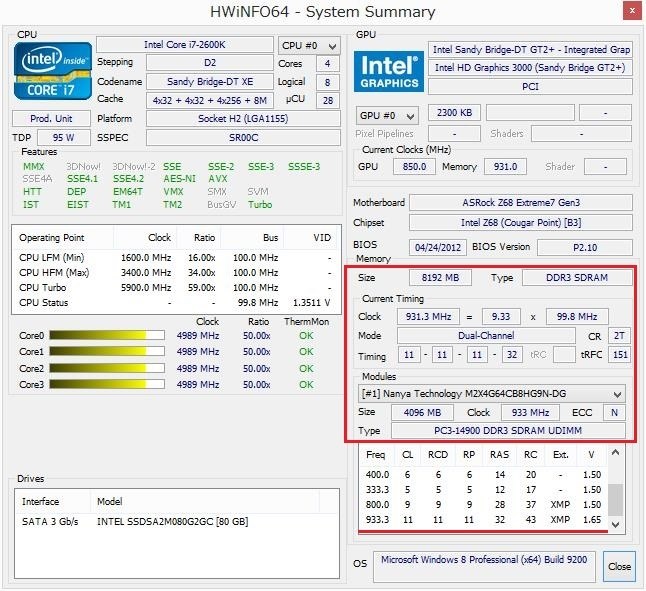The image size is (646, 591).
Task: Click the Cache 4x32 + 4x32 field
Action: 210,100
